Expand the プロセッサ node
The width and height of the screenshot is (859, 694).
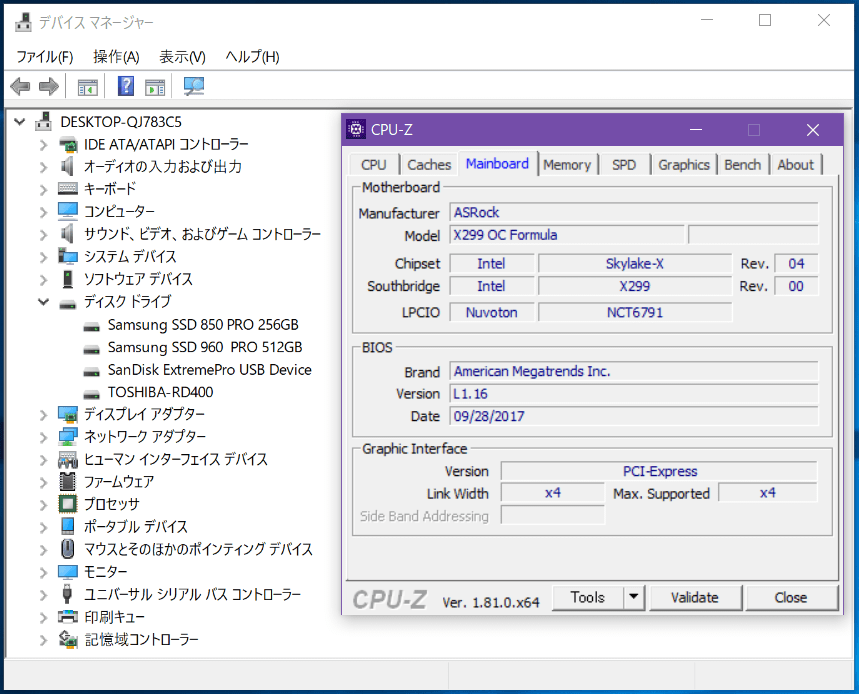point(43,504)
